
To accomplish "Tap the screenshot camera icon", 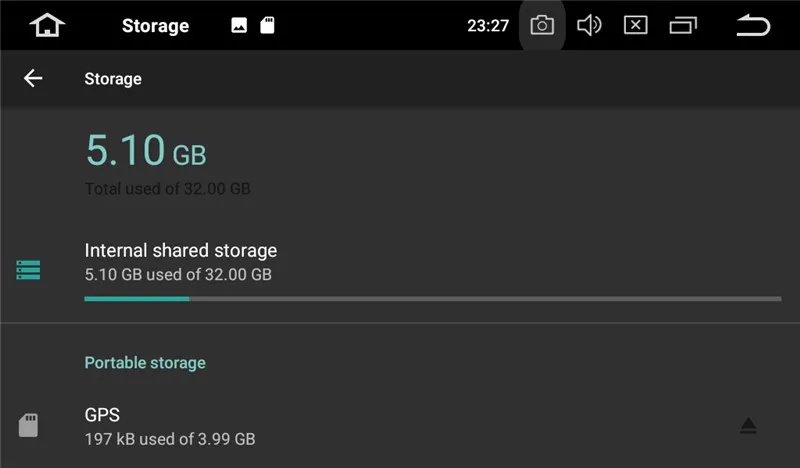I will pos(542,25).
